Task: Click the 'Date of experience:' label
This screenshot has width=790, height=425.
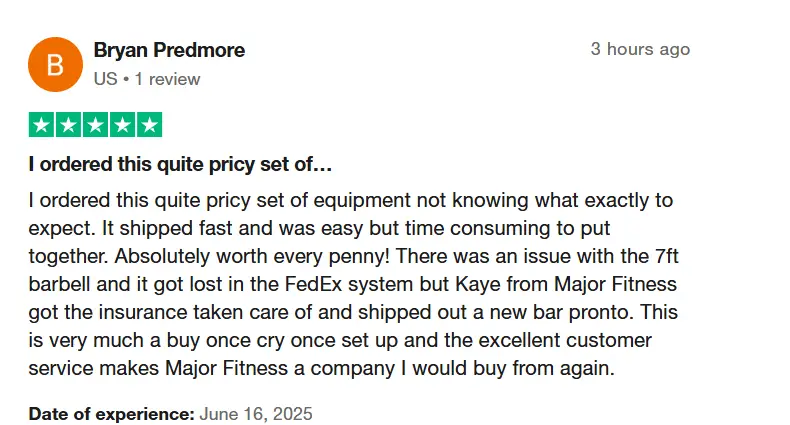Action: (x=111, y=414)
